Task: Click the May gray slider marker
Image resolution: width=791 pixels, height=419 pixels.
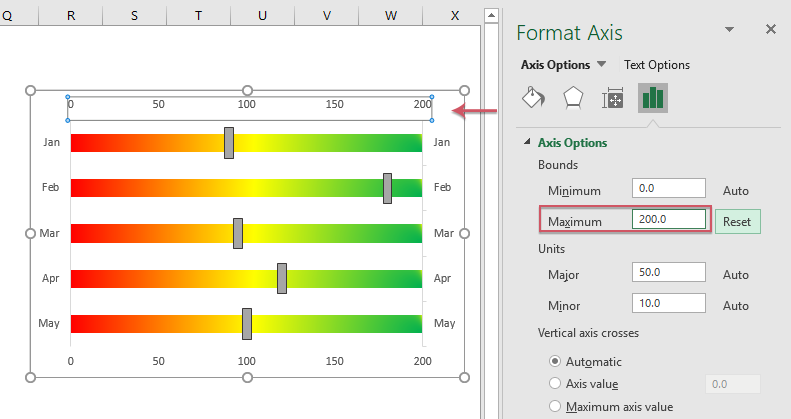Action: (247, 324)
